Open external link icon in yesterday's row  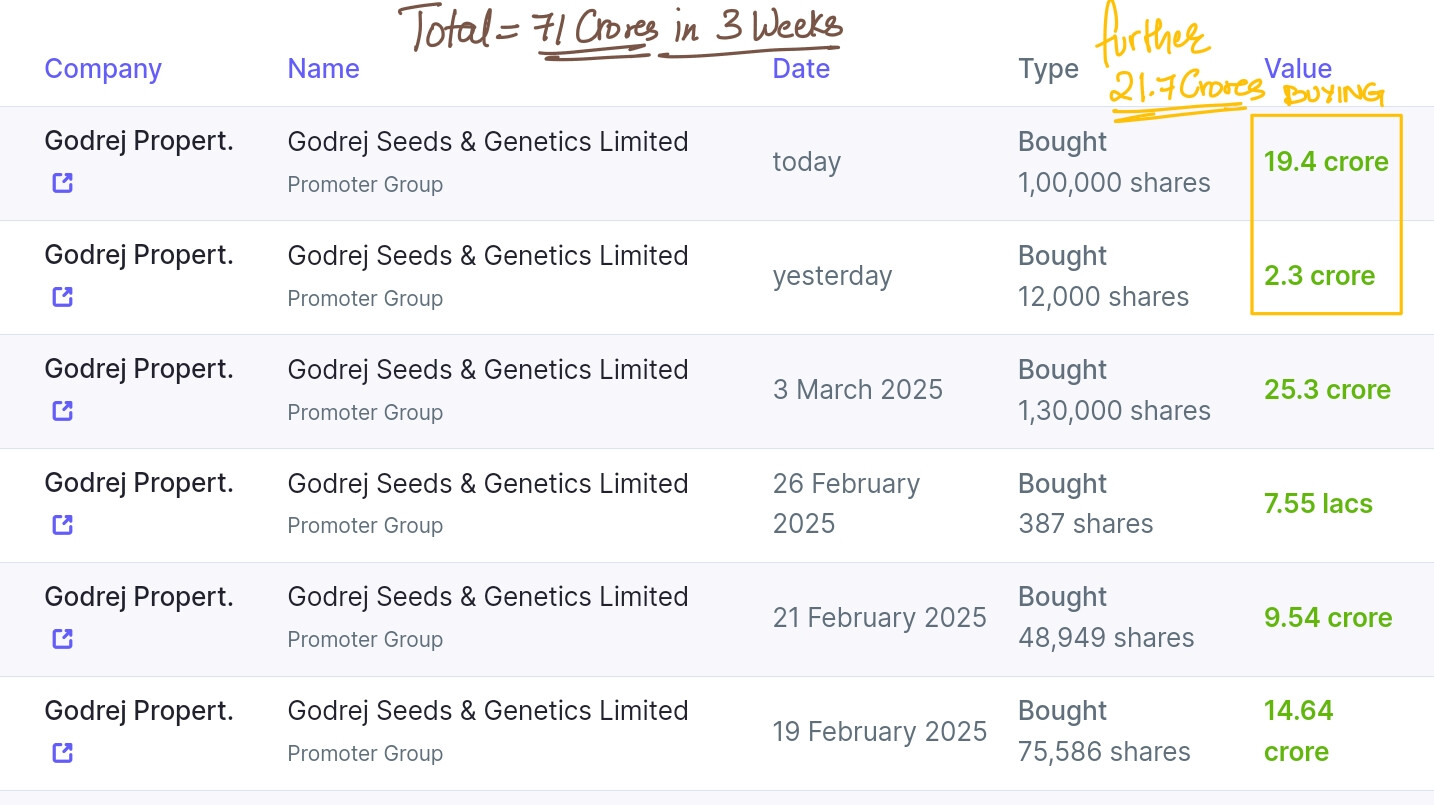tap(62, 297)
